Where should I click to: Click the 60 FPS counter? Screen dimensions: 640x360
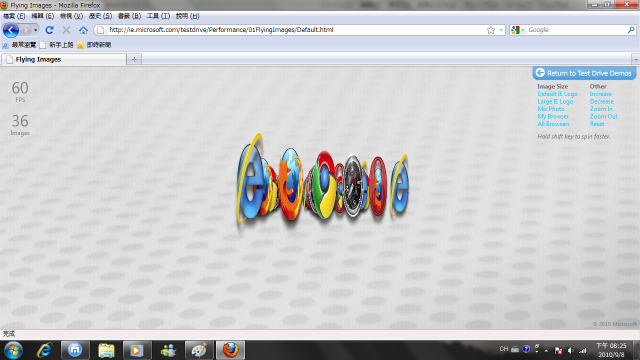[x=20, y=91]
